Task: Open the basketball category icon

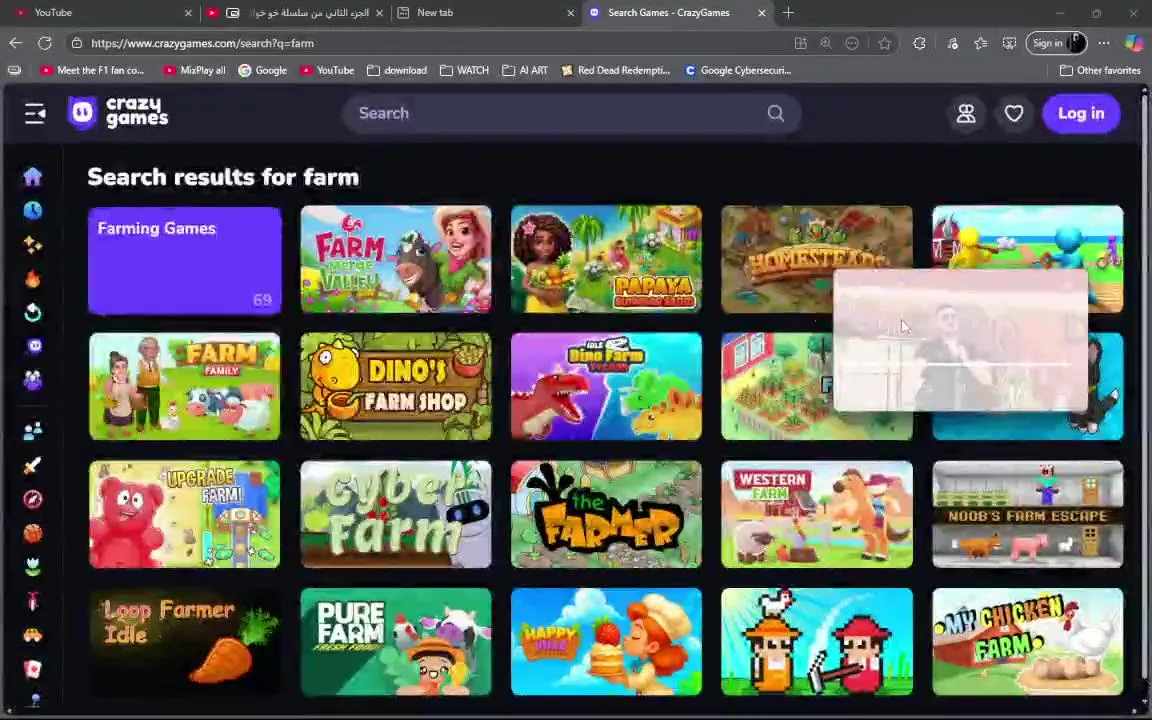Action: [32, 533]
